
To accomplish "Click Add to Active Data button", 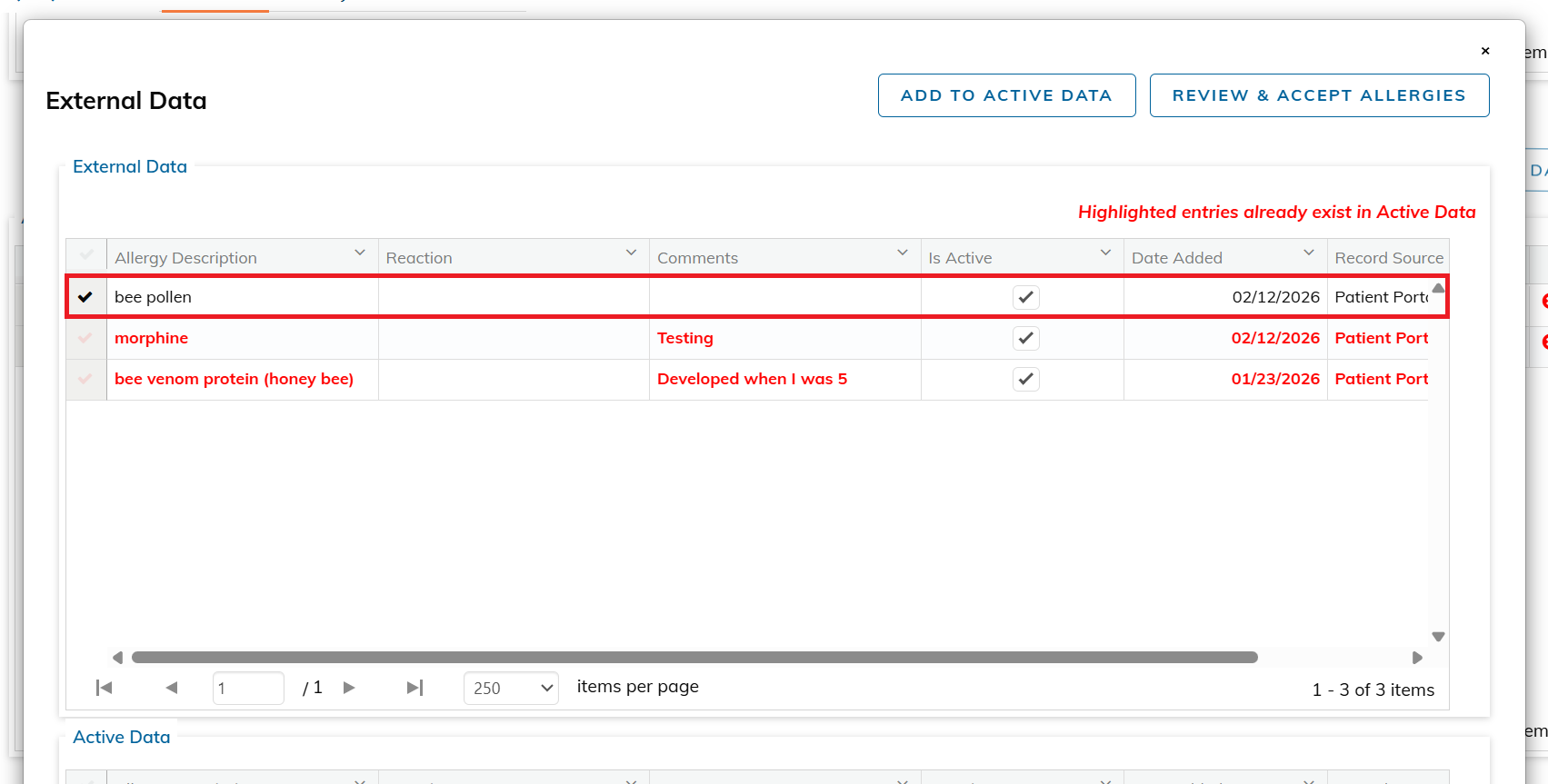I will [1006, 95].
